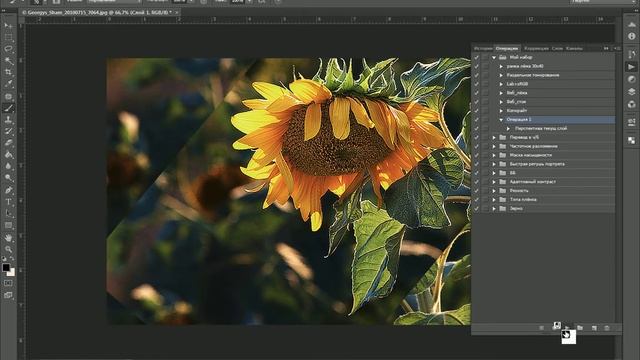Select the Path Selection tool
Image resolution: width=640 pixels, height=360 pixels.
8,213
